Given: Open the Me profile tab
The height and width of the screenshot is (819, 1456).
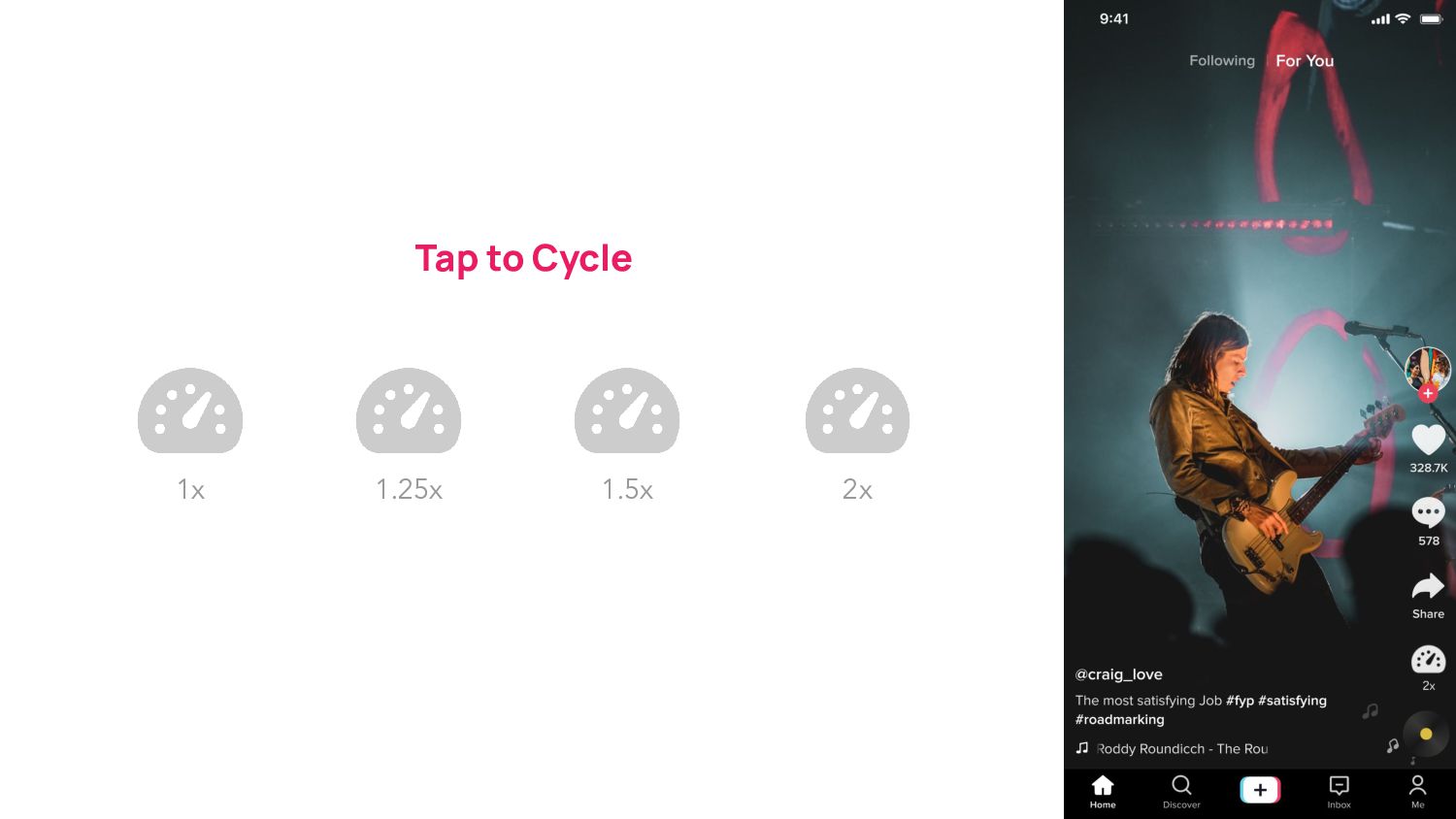Looking at the screenshot, I should [x=1417, y=792].
